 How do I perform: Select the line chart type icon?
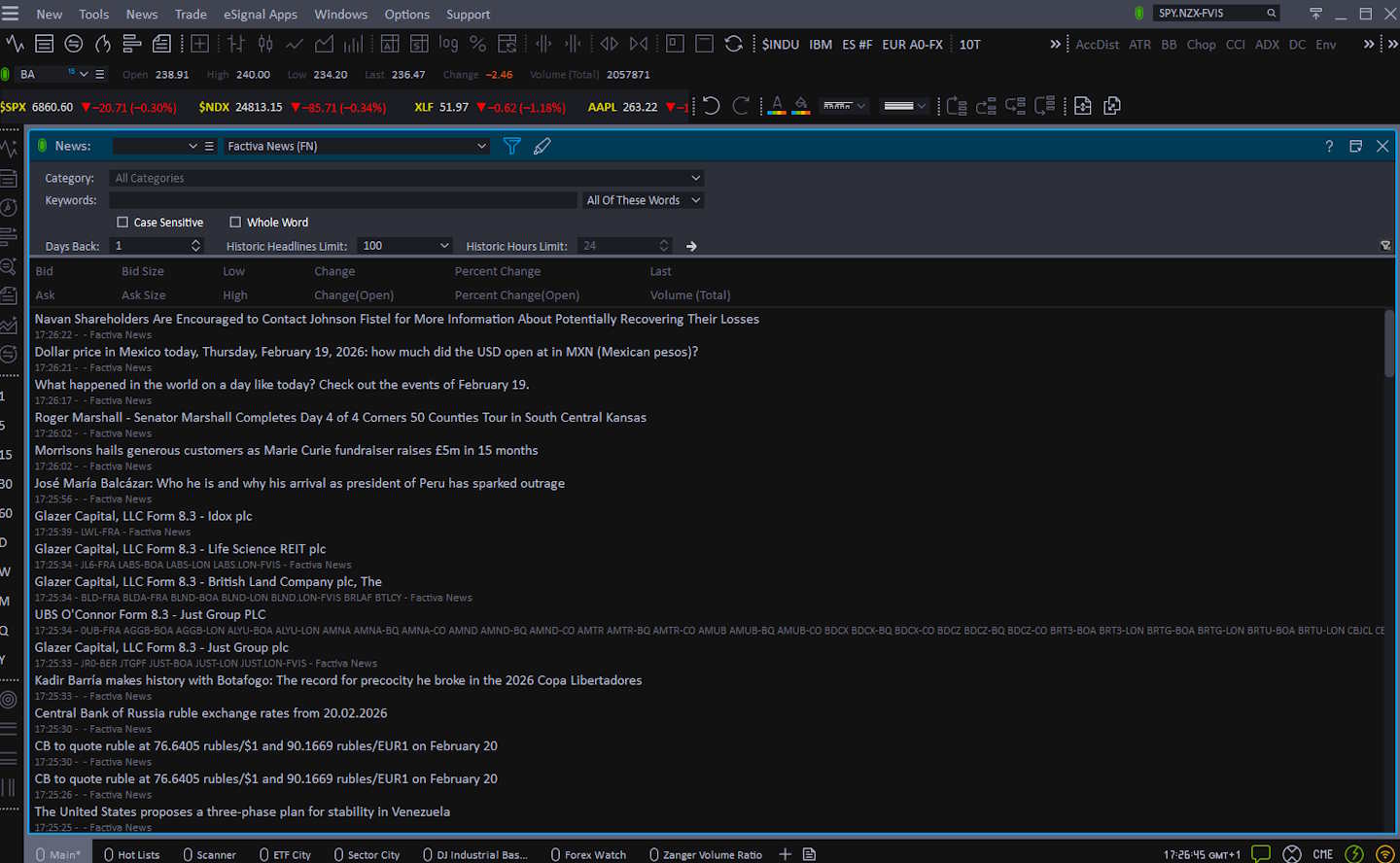pos(295,44)
